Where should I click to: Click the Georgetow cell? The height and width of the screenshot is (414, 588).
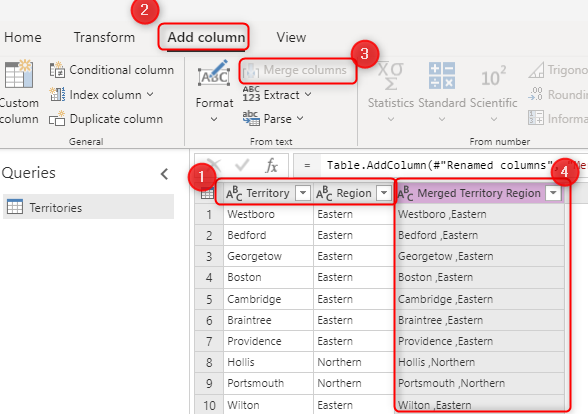(268, 256)
